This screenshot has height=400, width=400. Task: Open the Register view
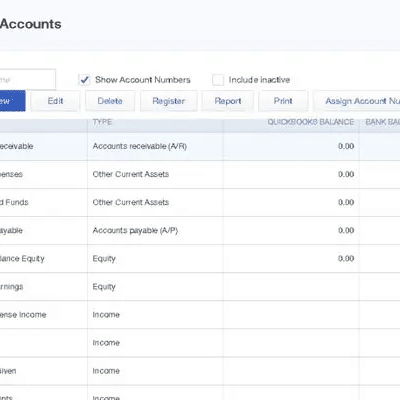coord(169,101)
